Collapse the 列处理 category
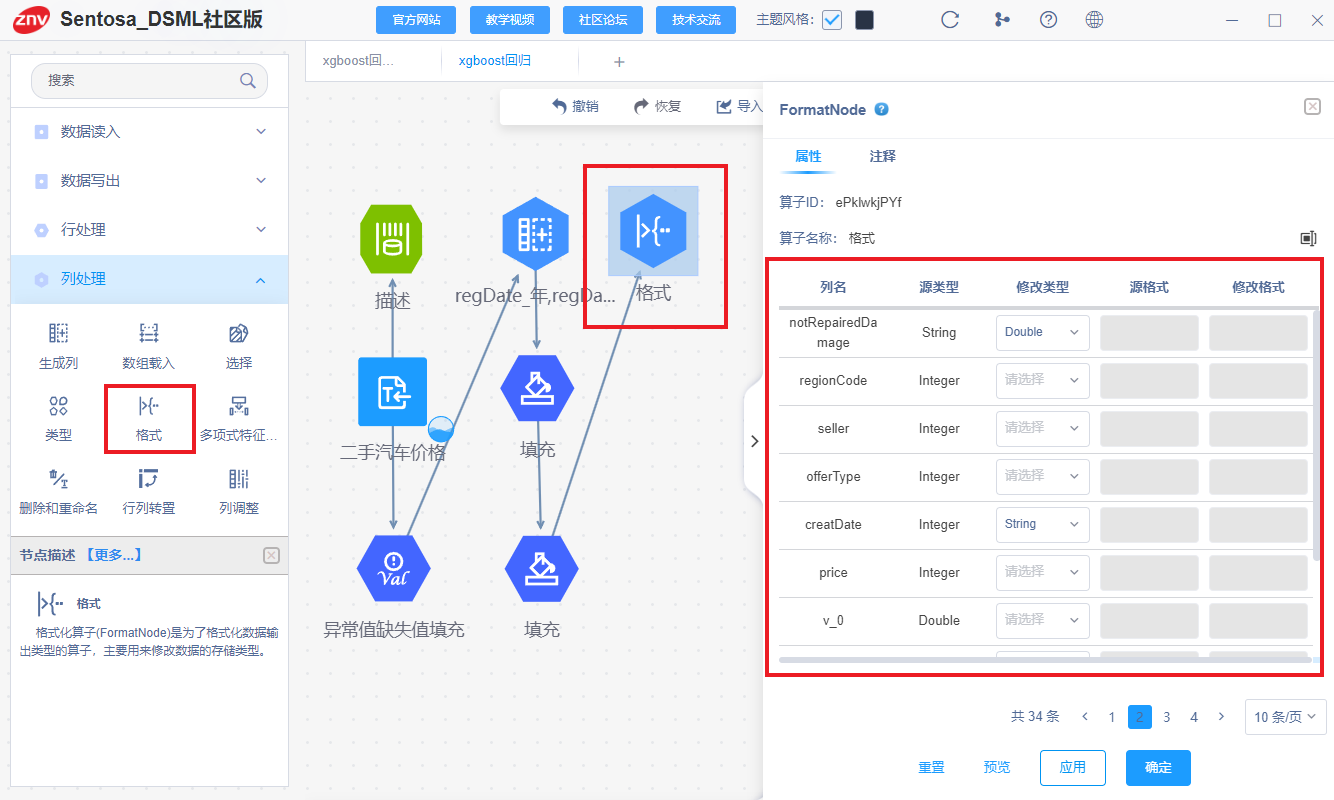The image size is (1334, 800). (149, 279)
